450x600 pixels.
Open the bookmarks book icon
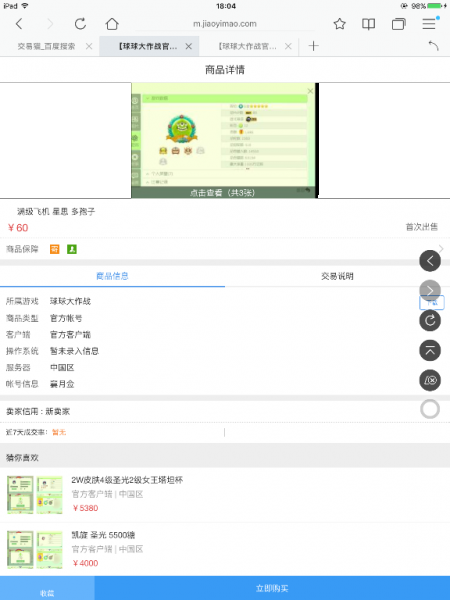(368, 24)
